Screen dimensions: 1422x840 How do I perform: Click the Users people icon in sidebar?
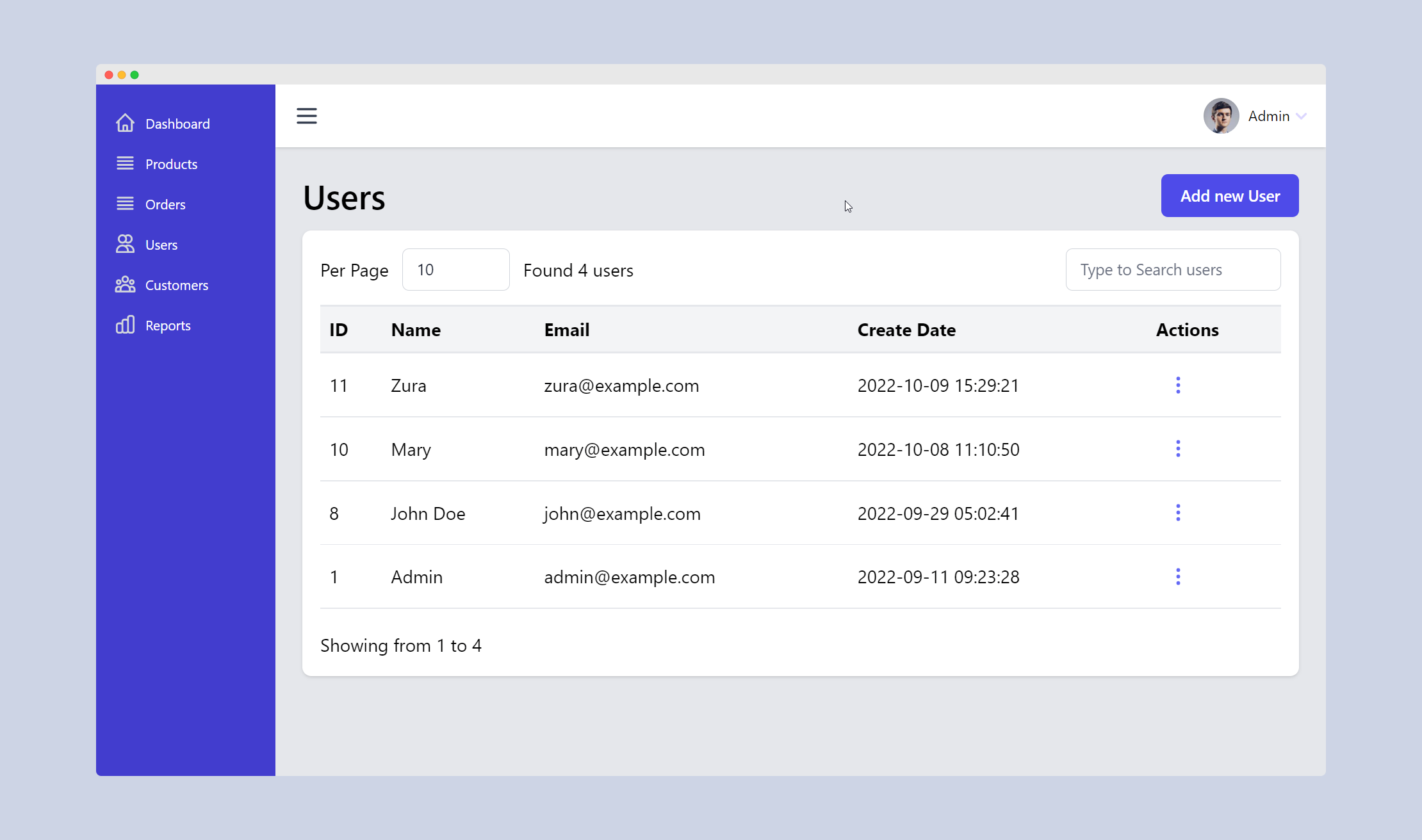point(125,244)
